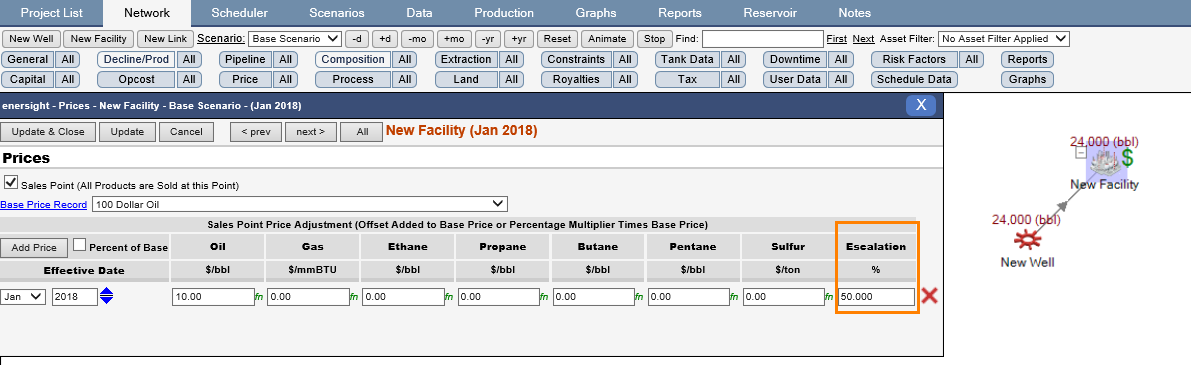Screen dimensions: 1191x365
Task: Click the Reset date button
Action: tap(558, 39)
